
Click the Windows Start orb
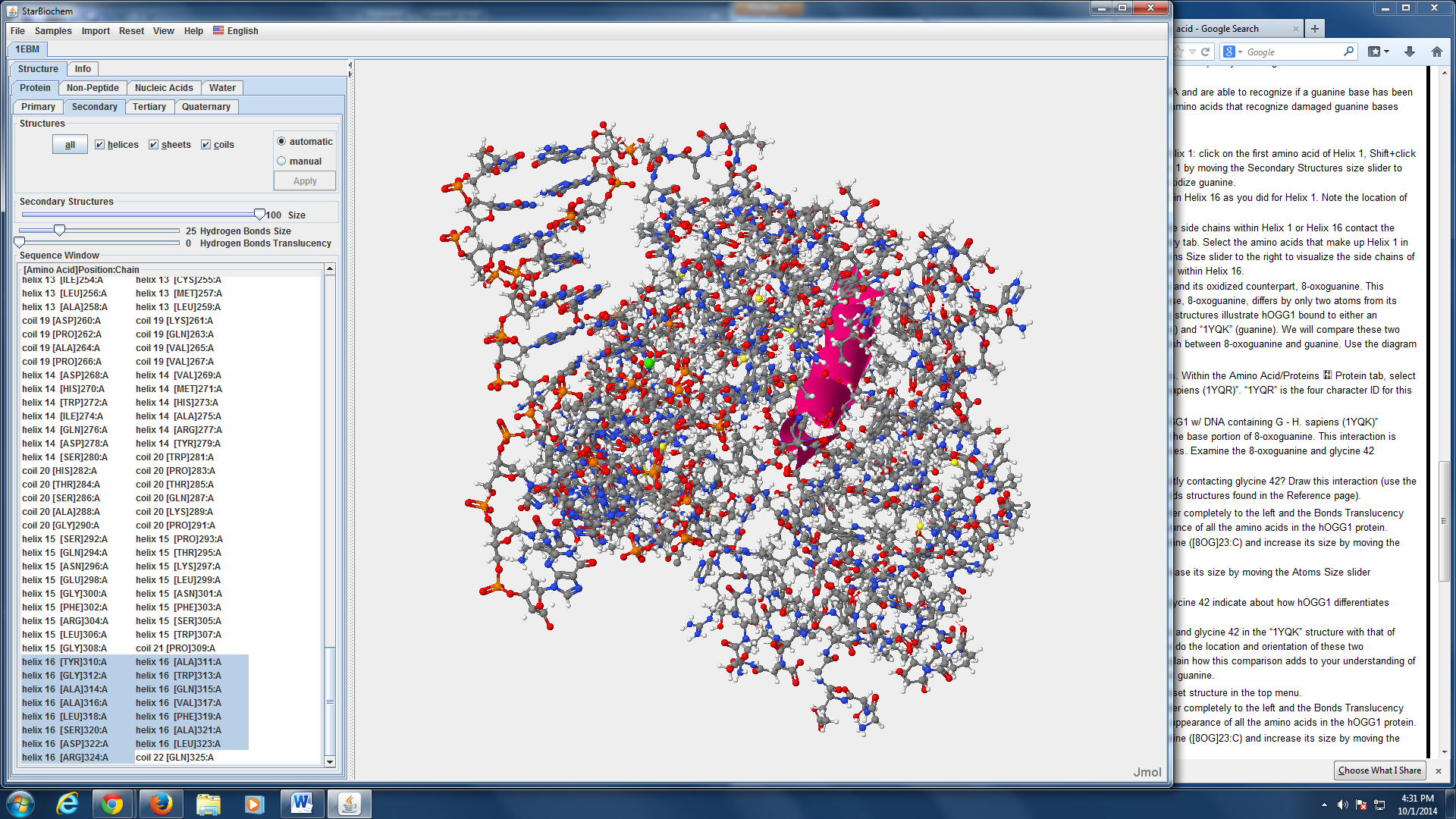[x=20, y=804]
